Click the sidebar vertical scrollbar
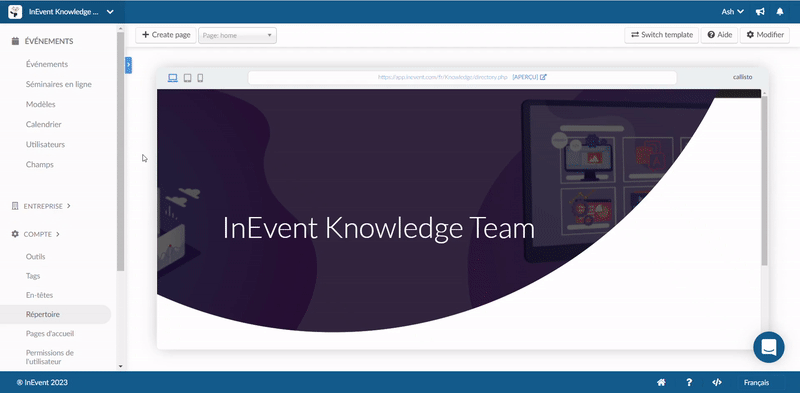800x393 pixels. [x=120, y=151]
